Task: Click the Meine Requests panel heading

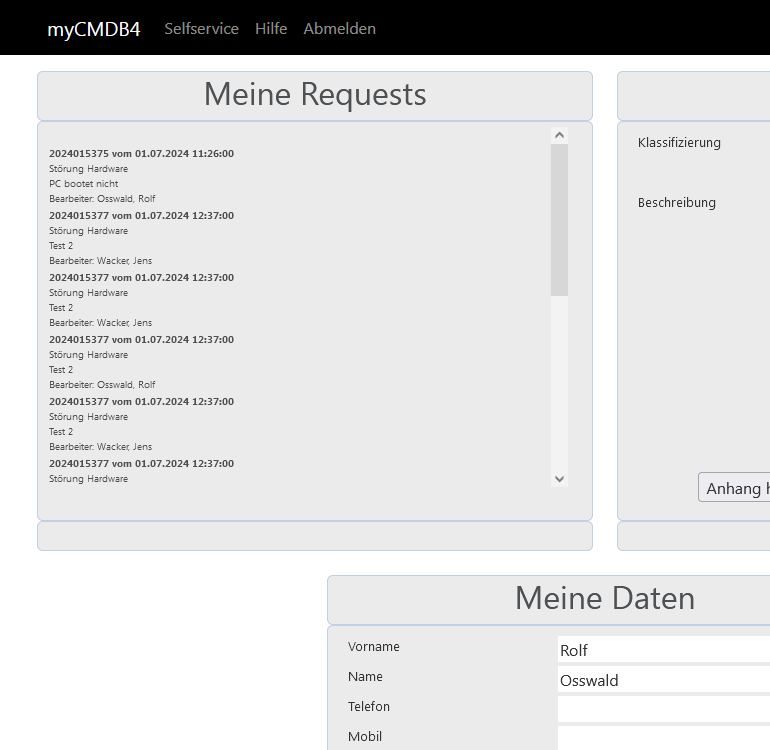Action: pos(315,95)
